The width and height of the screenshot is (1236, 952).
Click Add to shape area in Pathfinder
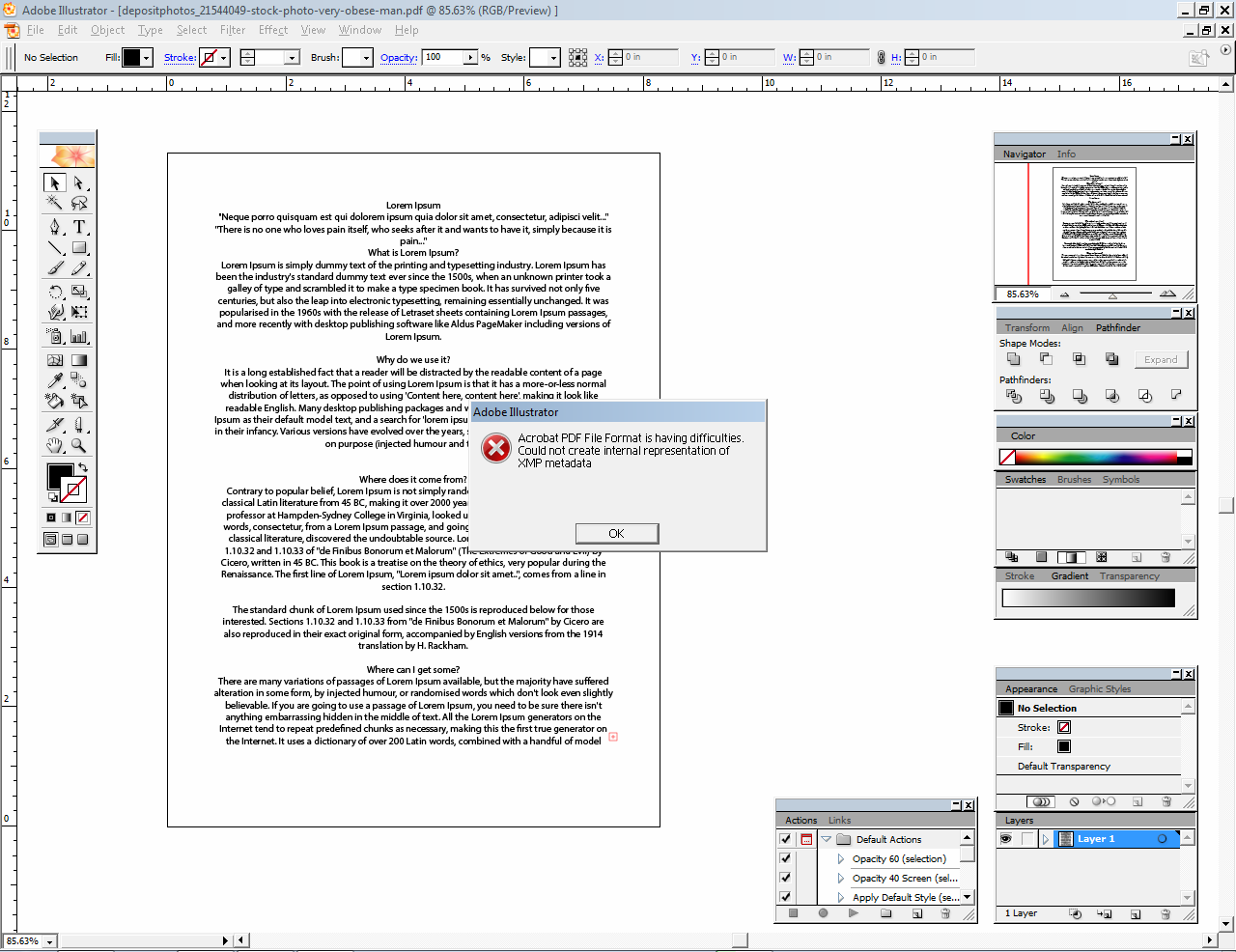pyautogui.click(x=1013, y=359)
